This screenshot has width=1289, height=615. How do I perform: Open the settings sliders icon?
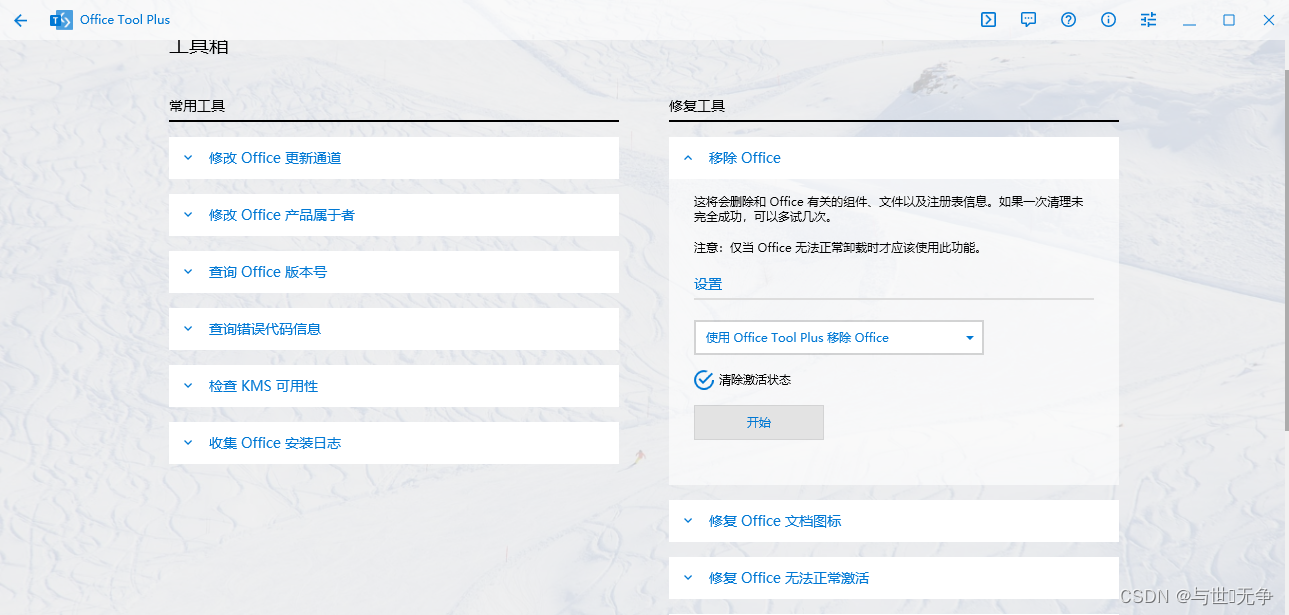1148,20
